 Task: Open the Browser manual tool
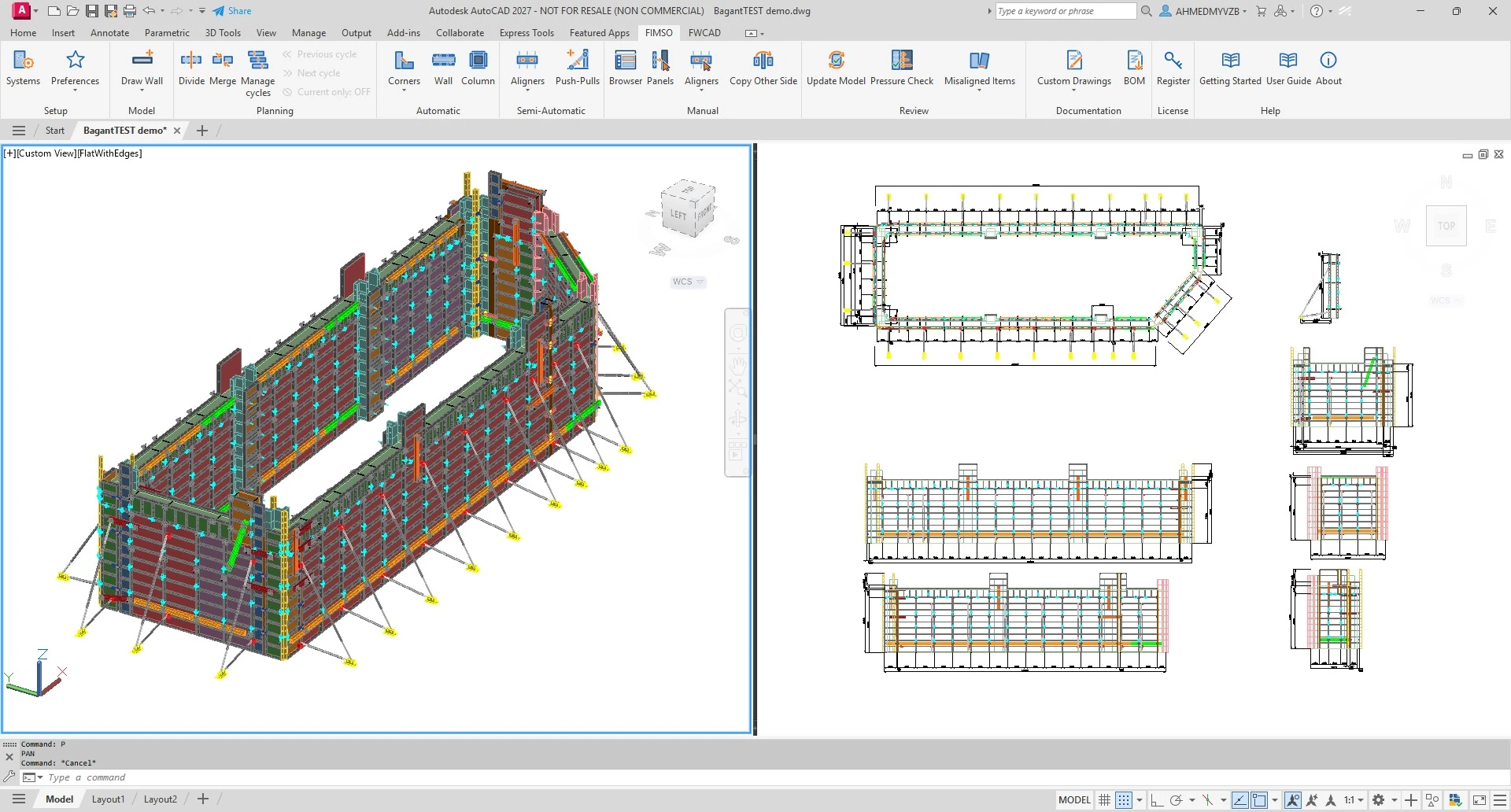[x=626, y=68]
